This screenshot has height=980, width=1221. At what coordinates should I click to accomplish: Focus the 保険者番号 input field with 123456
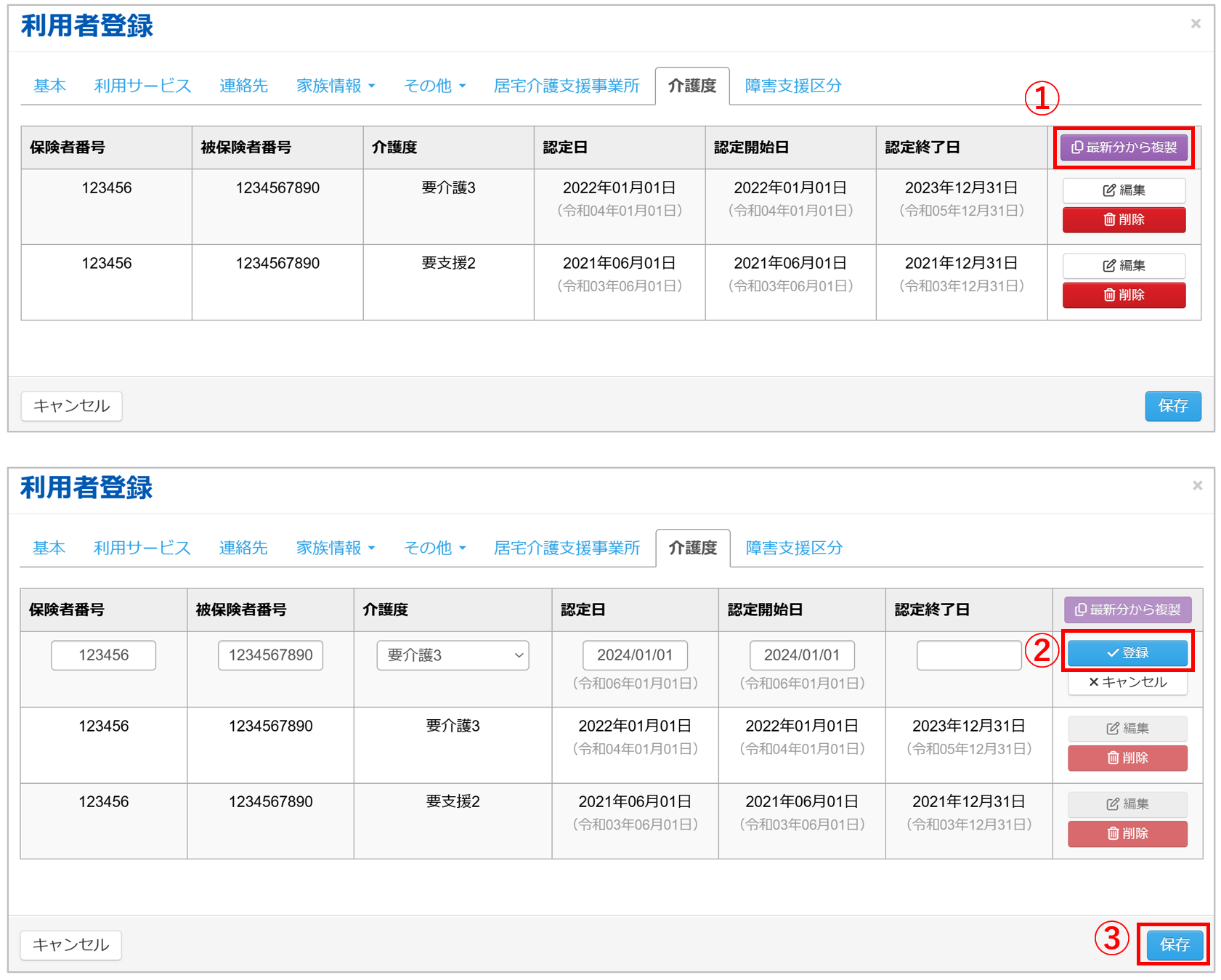[x=103, y=655]
